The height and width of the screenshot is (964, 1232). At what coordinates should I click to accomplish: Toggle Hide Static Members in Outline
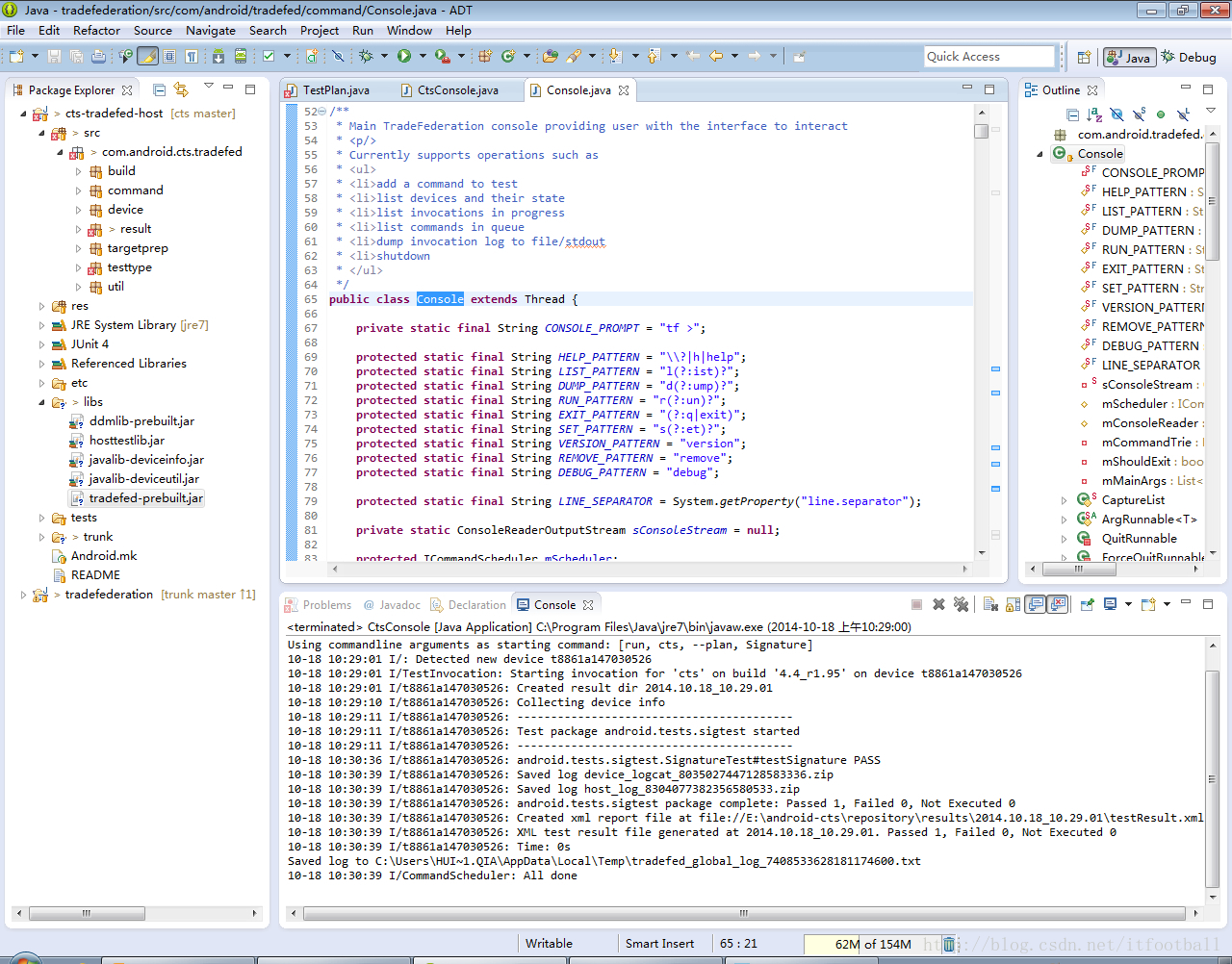(1139, 114)
